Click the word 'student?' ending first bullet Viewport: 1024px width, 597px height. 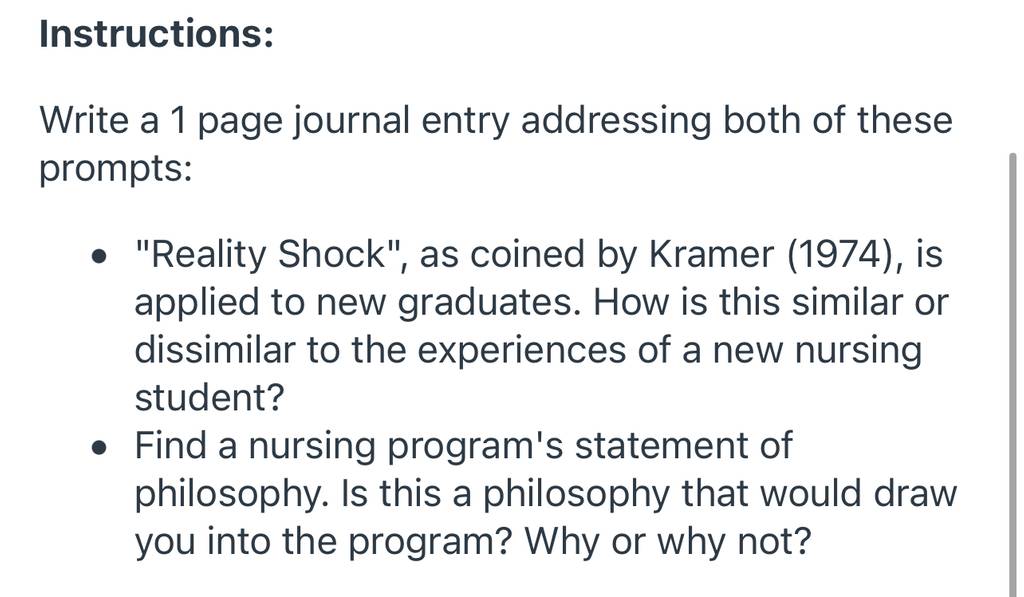[x=210, y=397]
